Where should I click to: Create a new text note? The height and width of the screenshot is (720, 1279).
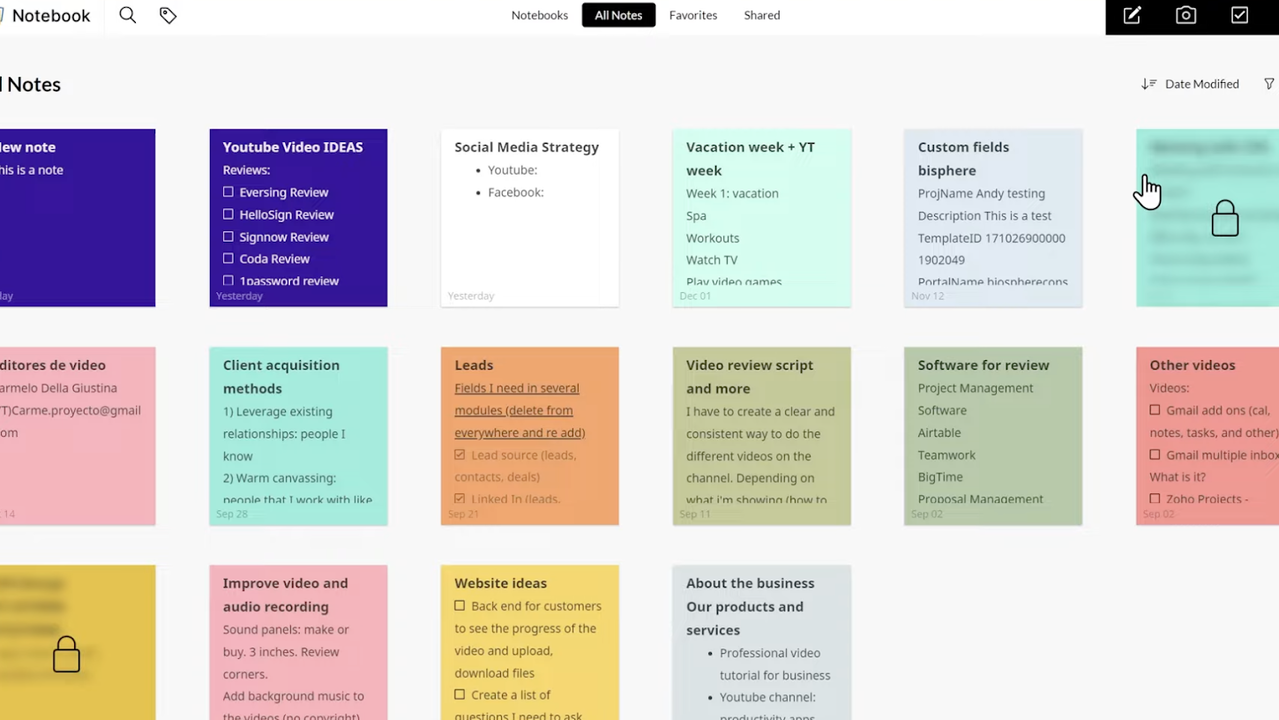(1132, 15)
